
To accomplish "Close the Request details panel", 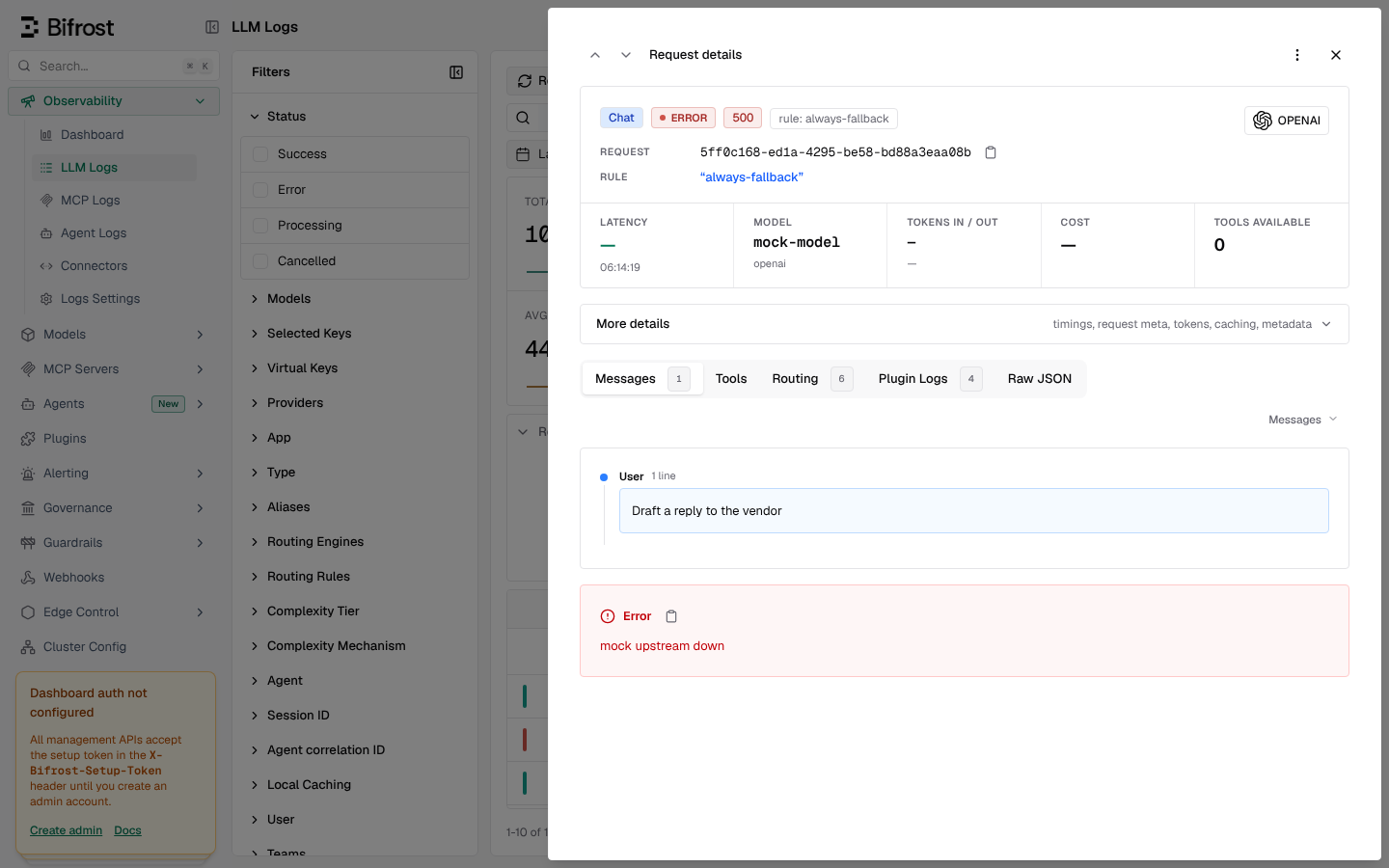I will click(x=1336, y=55).
